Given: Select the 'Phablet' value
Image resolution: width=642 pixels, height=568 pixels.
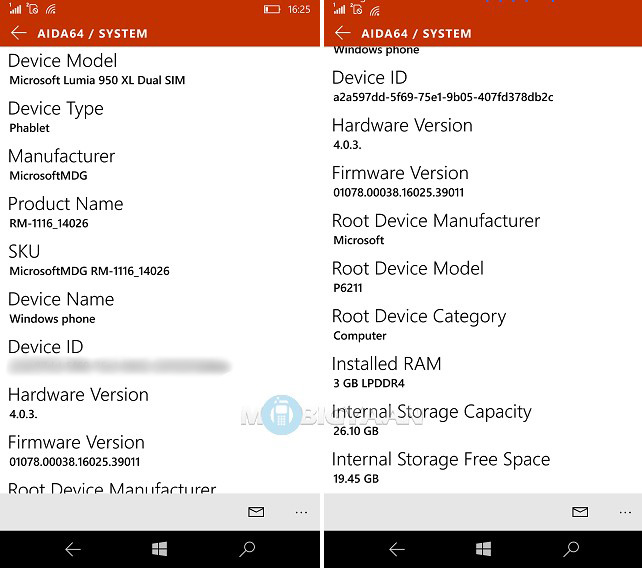Looking at the screenshot, I should (29, 128).
